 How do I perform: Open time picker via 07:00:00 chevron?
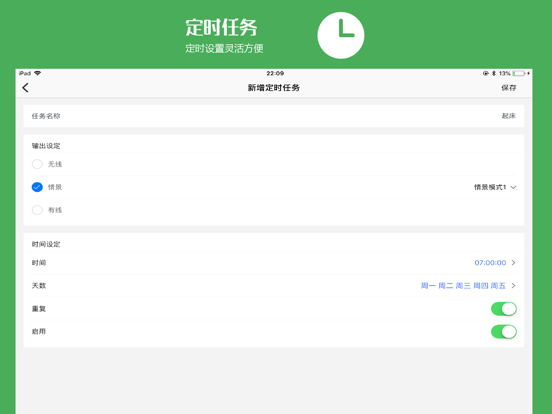[514, 263]
